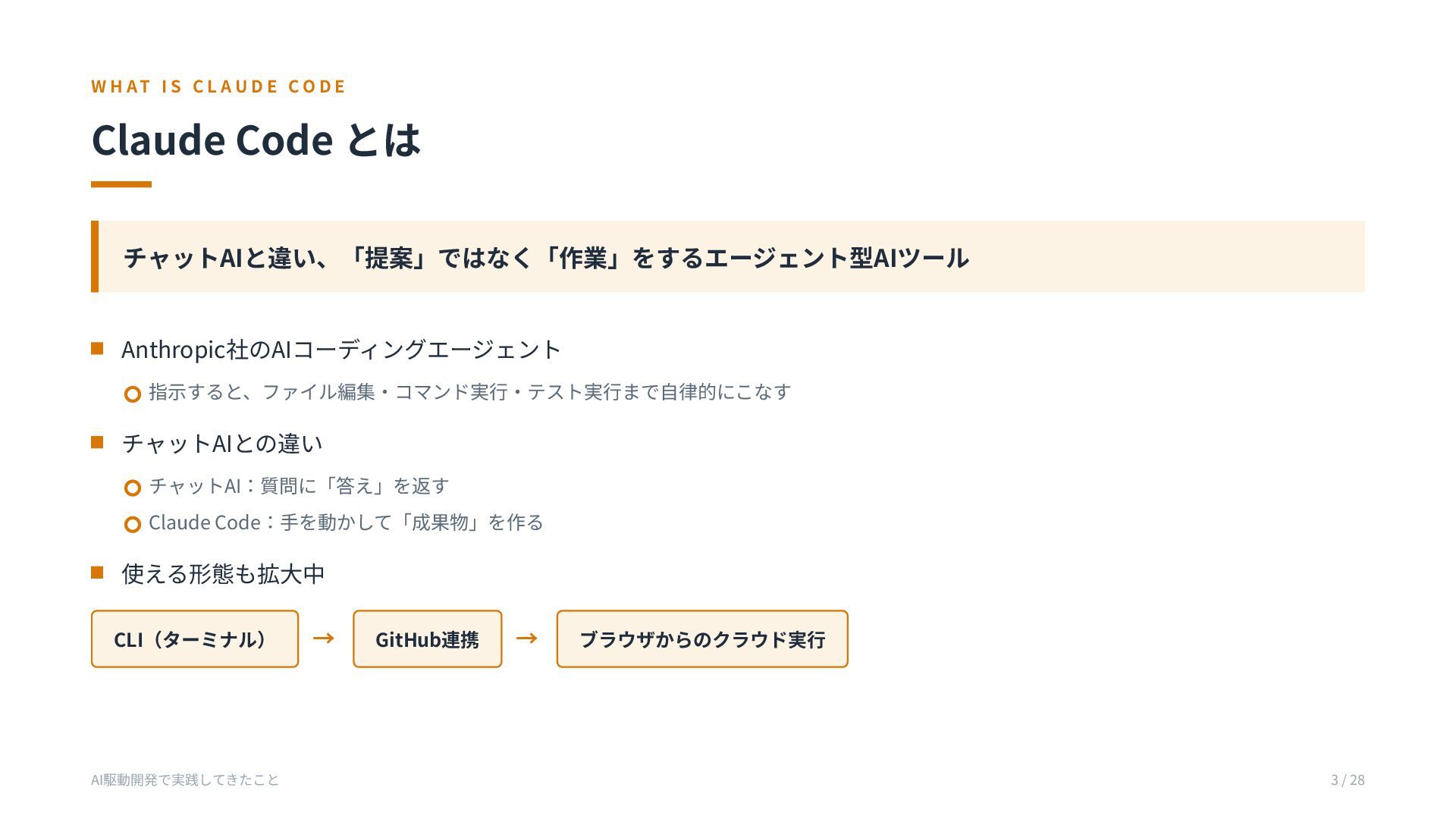Click the page number 3 / 28
1456x819 pixels.
tap(1348, 780)
